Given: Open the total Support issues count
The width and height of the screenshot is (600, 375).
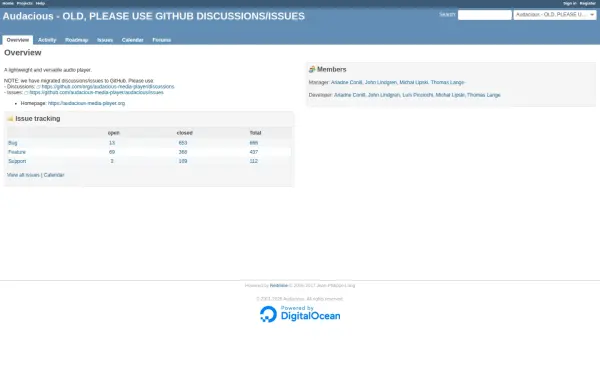Looking at the screenshot, I should tap(254, 161).
